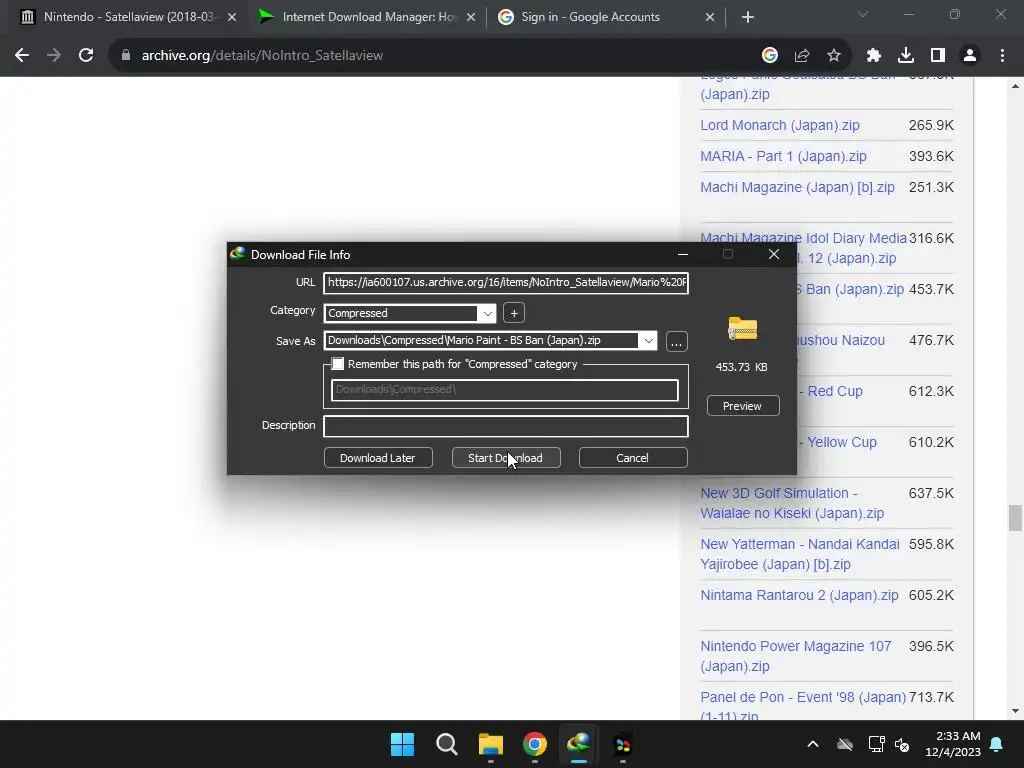Open Chrome three-dot menu

(x=1002, y=56)
